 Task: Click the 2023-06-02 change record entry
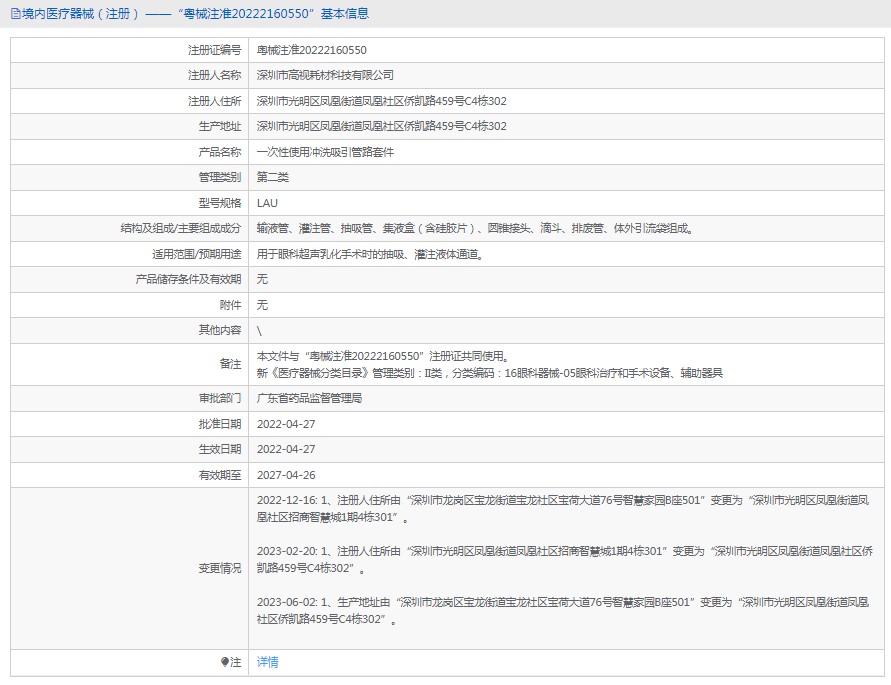pyautogui.click(x=563, y=611)
